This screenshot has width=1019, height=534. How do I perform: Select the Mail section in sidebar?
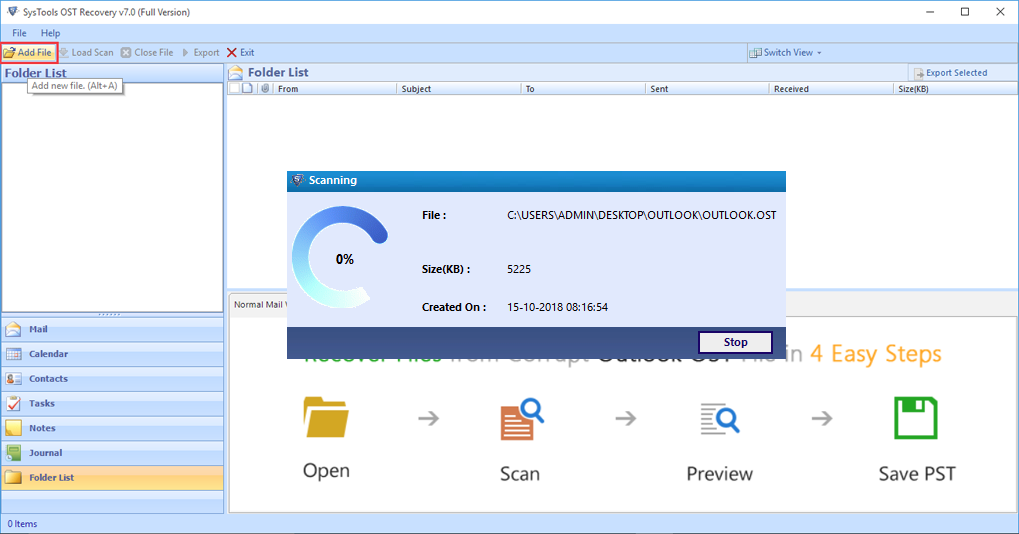click(x=112, y=329)
